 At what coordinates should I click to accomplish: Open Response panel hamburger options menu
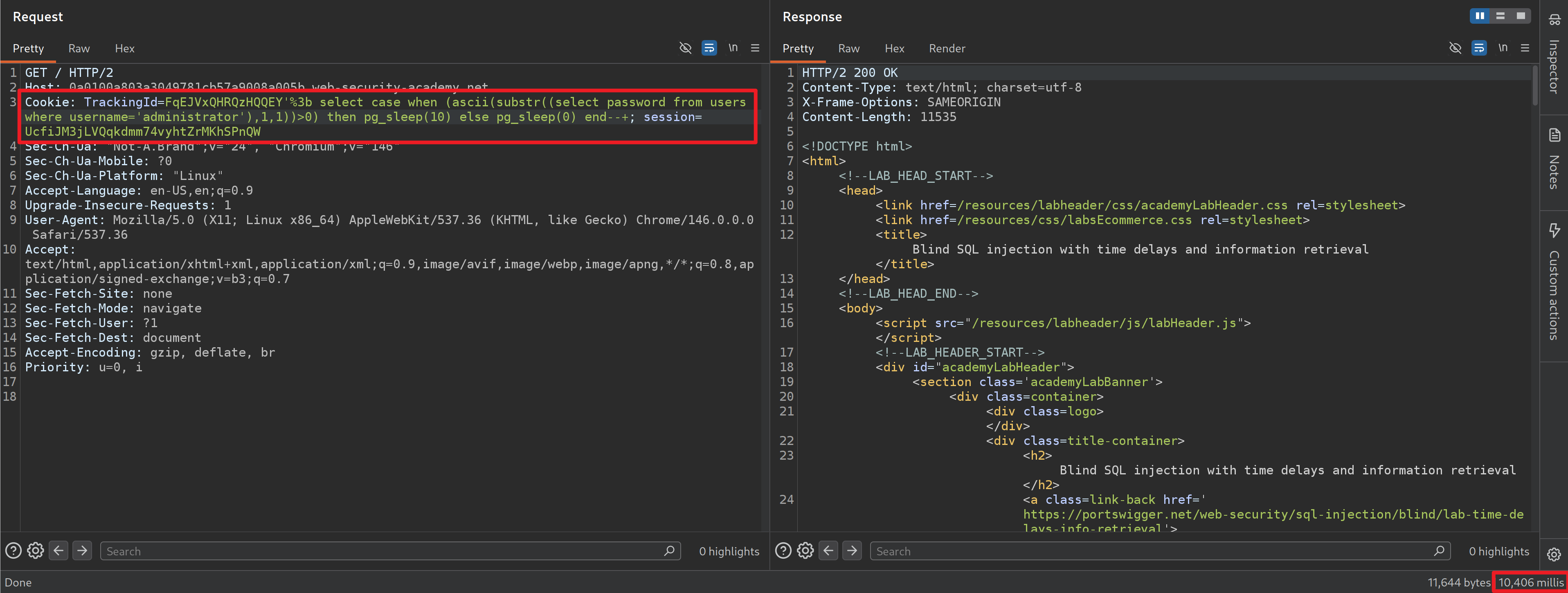1525,47
